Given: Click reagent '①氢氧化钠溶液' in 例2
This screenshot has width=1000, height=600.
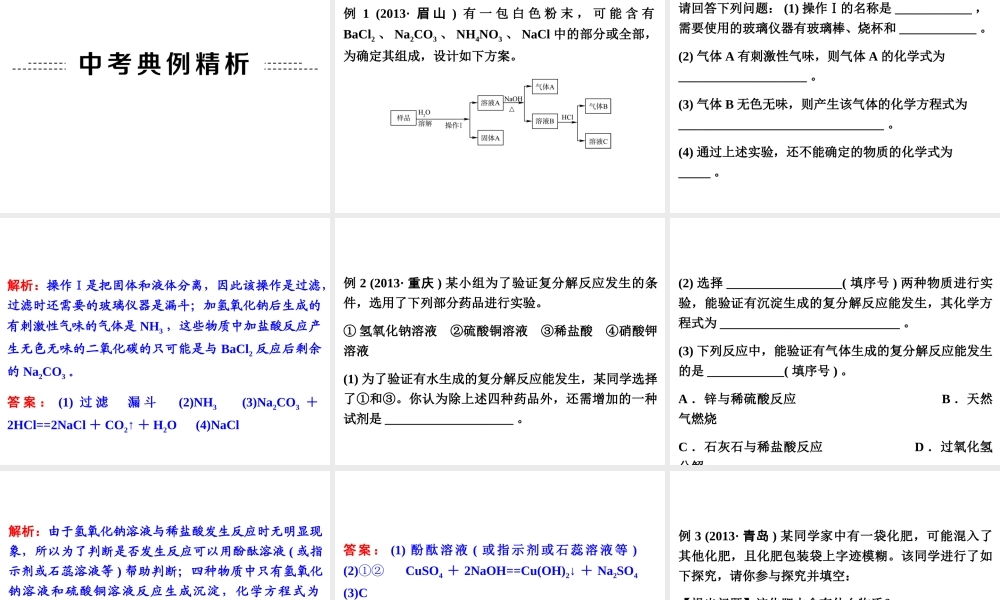Looking at the screenshot, I should coord(390,331).
